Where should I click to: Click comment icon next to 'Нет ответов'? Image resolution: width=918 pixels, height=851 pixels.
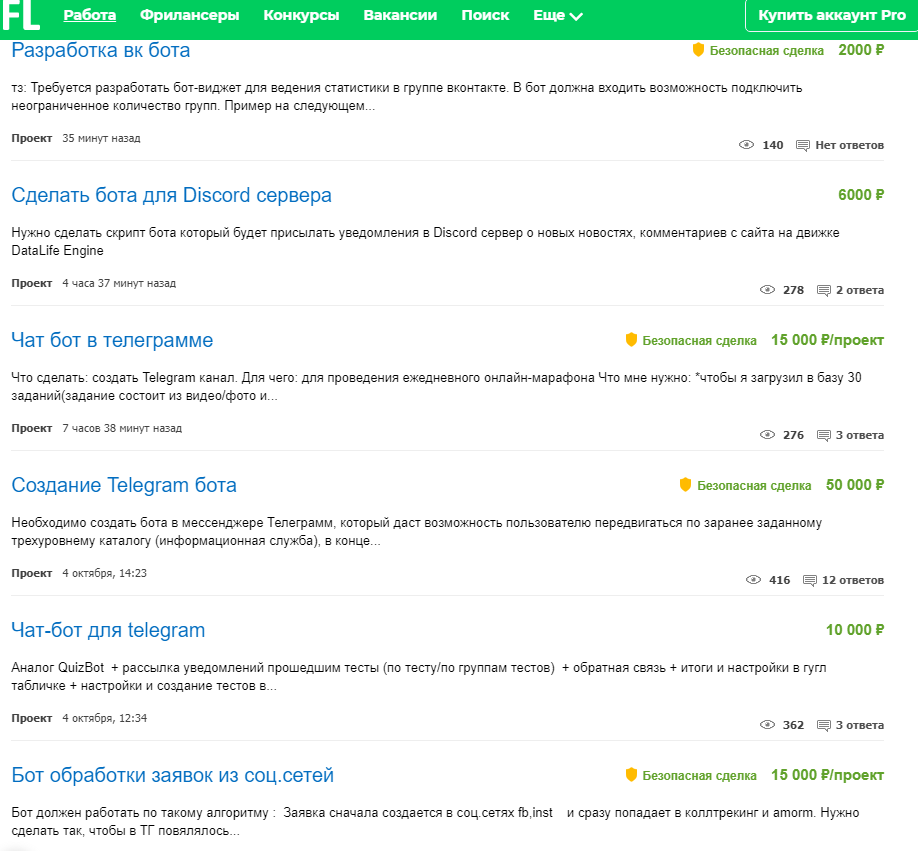pos(803,145)
